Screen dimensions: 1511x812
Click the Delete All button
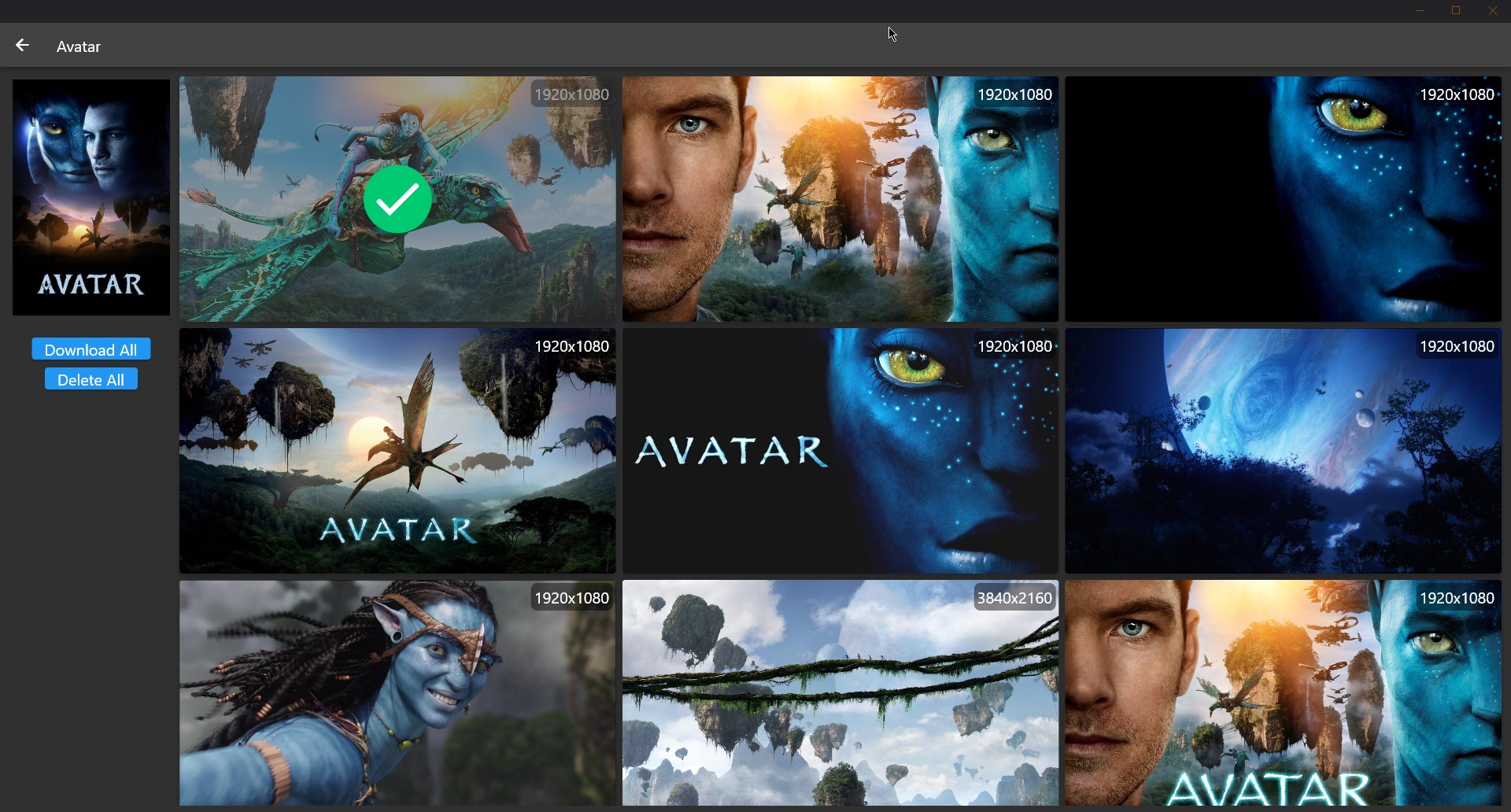click(x=91, y=379)
